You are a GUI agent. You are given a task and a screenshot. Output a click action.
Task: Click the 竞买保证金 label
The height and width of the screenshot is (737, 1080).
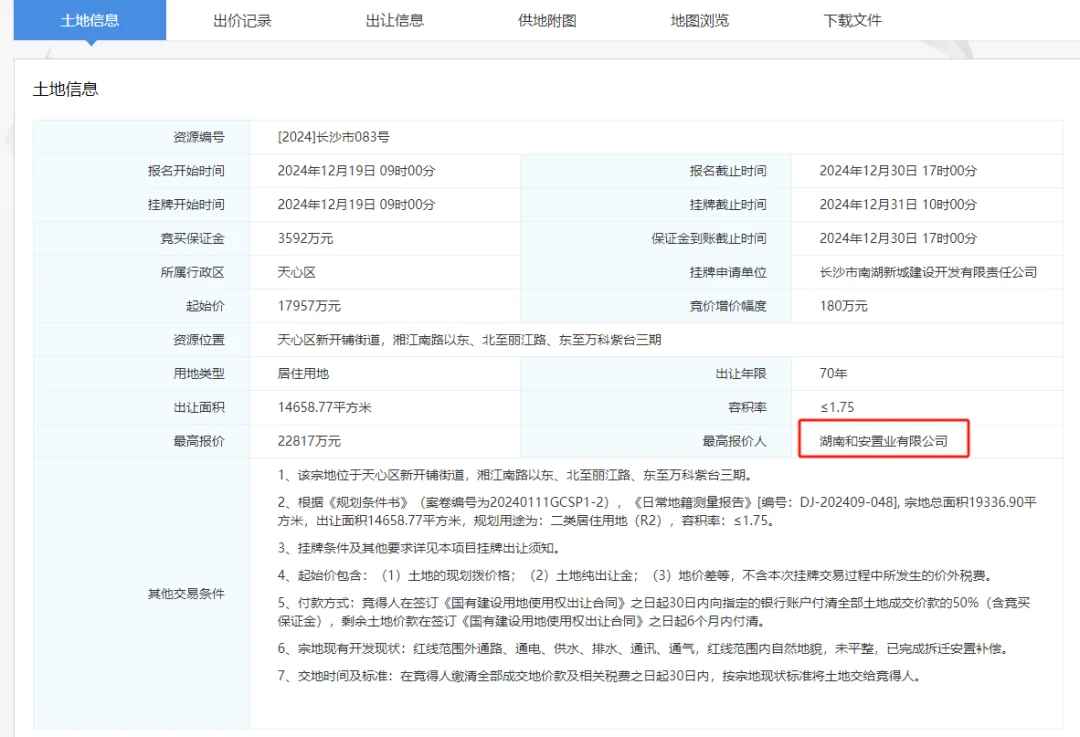pyautogui.click(x=192, y=238)
